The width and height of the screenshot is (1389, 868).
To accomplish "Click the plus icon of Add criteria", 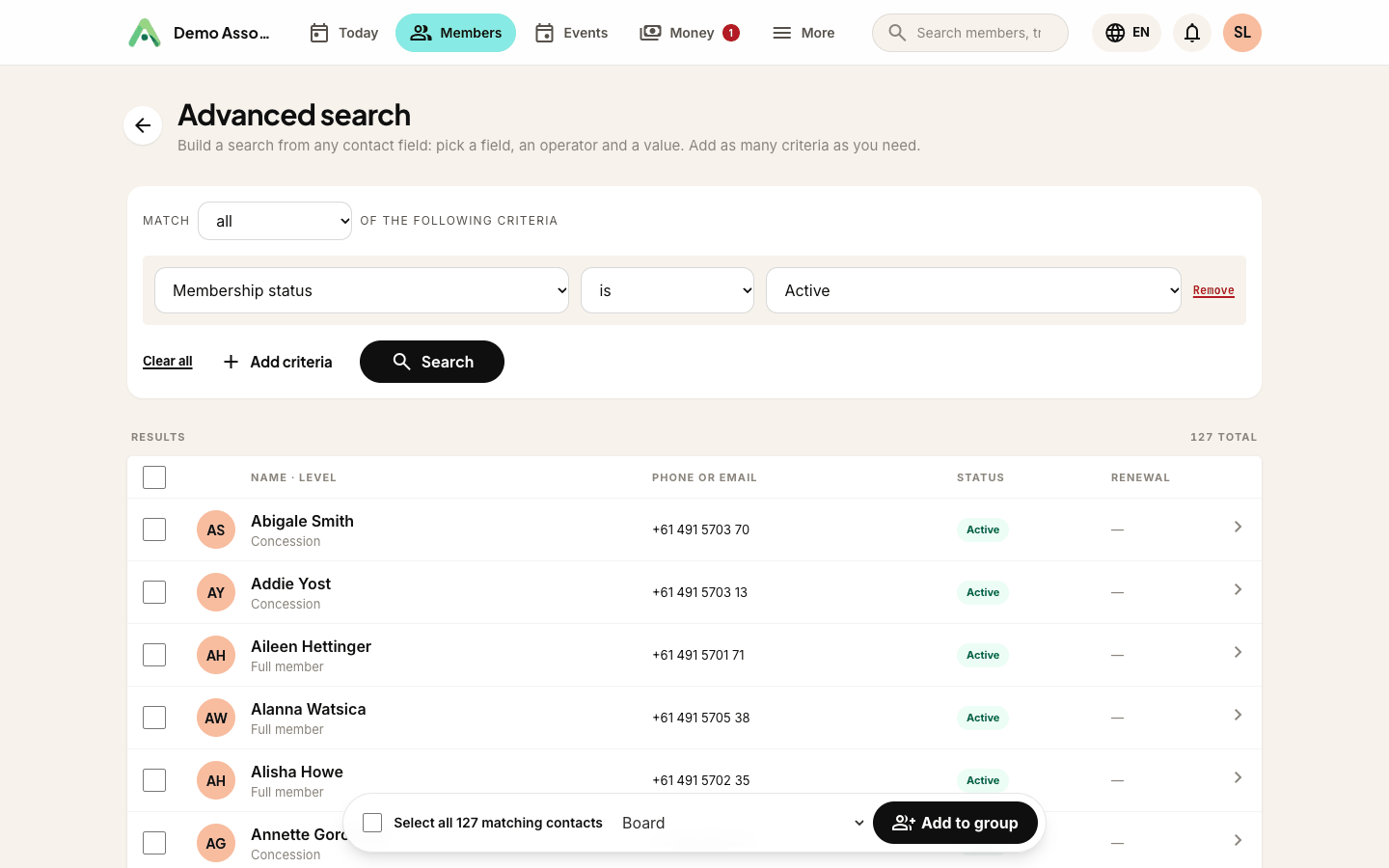I will [x=231, y=362].
